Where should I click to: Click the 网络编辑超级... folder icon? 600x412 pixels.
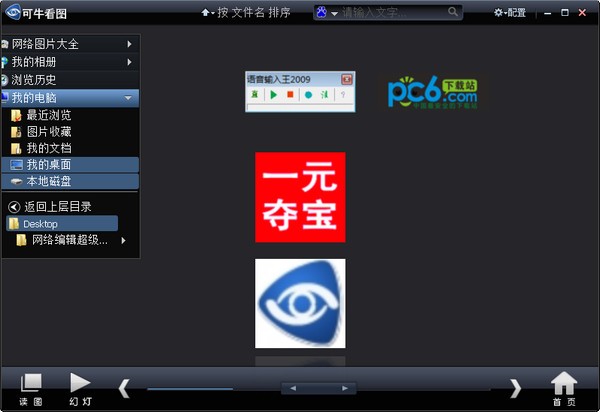(21, 240)
